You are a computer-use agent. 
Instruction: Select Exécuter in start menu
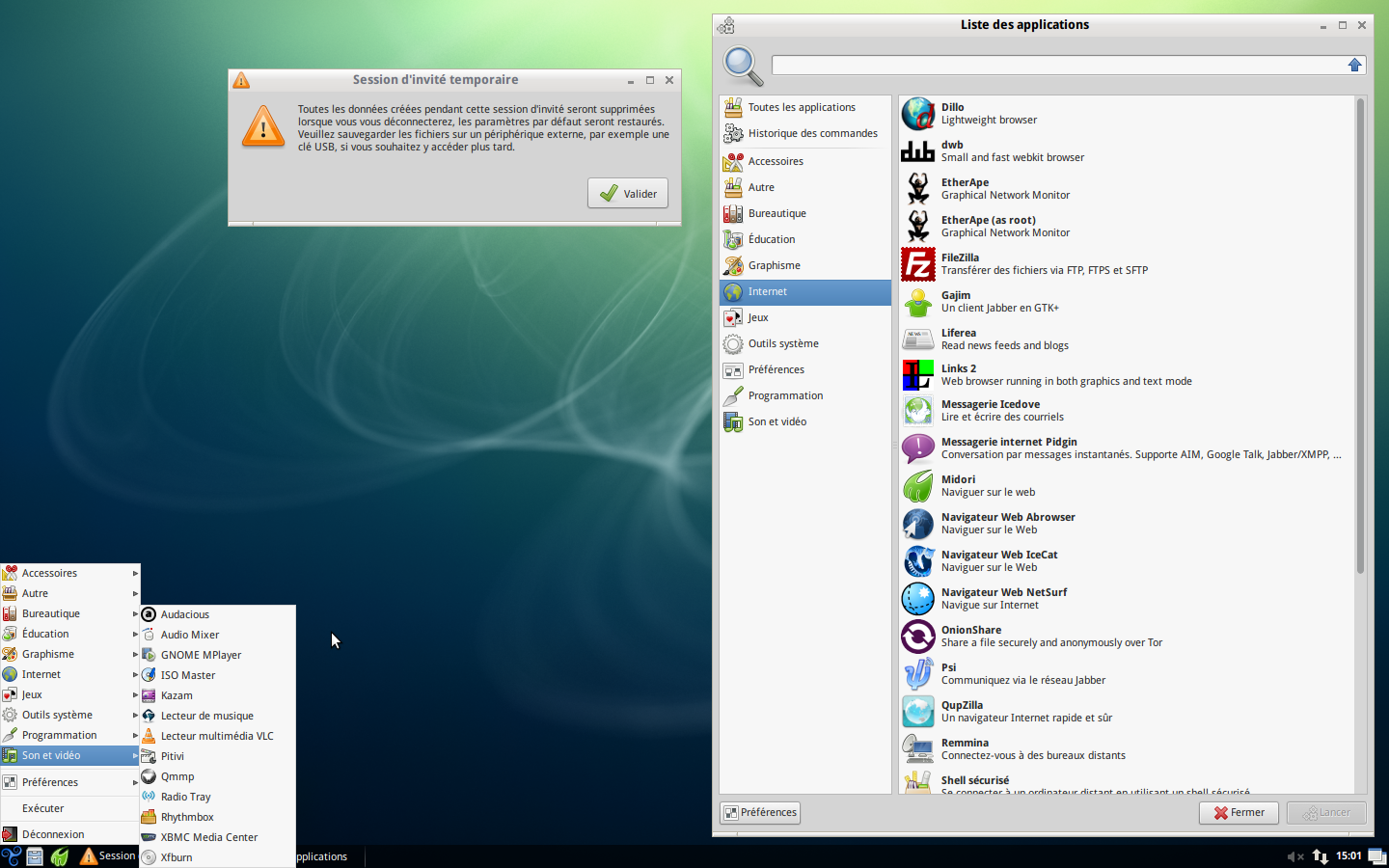70,808
